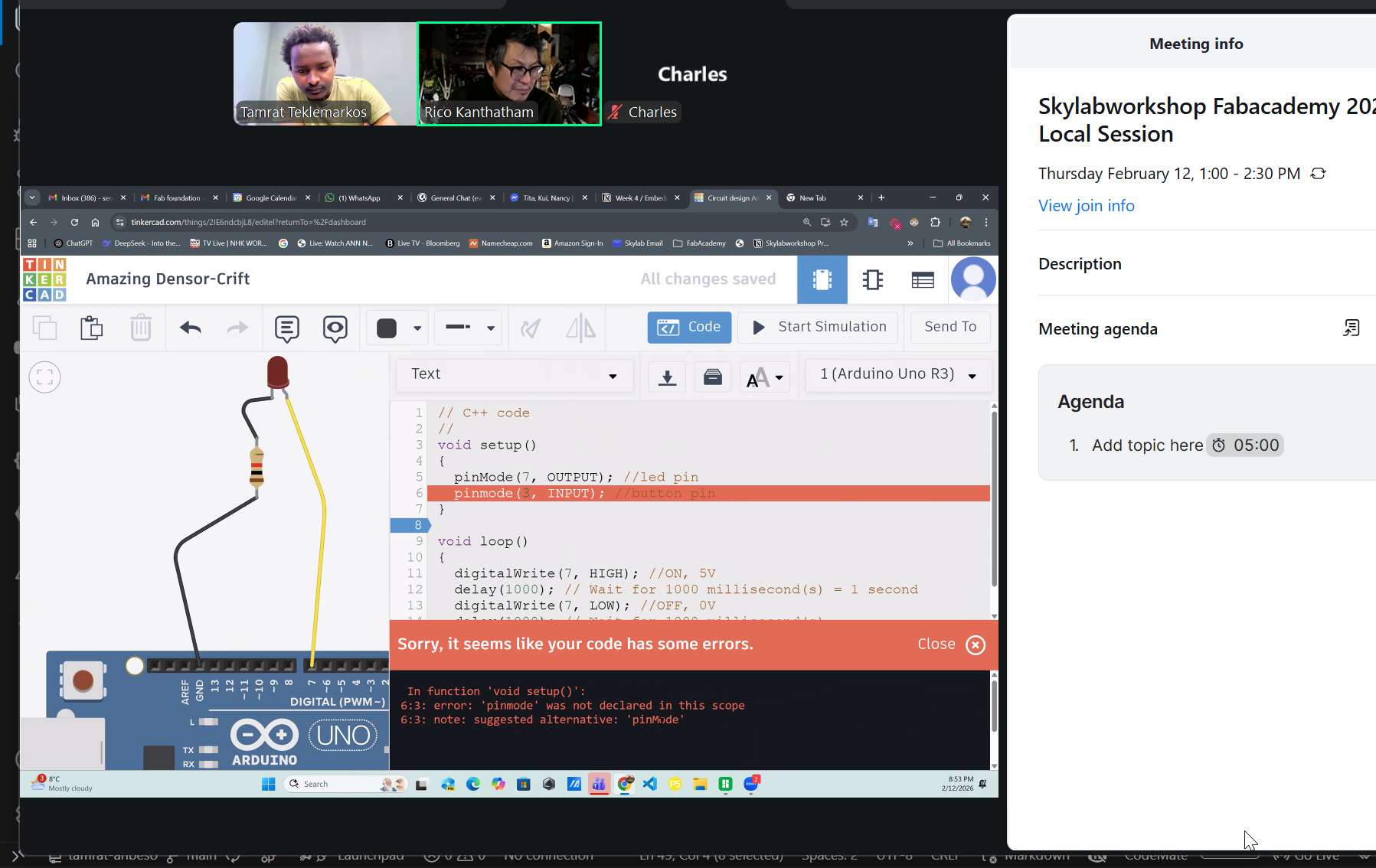Open the wire color dropdown

tap(397, 328)
